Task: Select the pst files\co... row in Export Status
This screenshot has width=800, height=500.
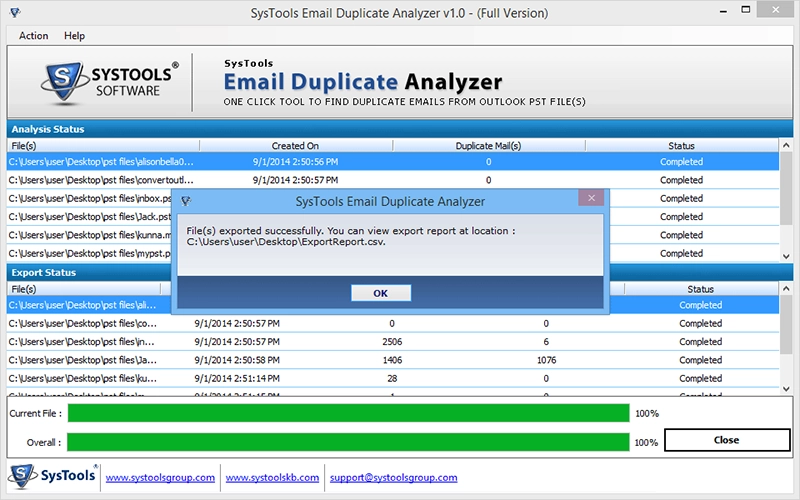Action: click(393, 323)
